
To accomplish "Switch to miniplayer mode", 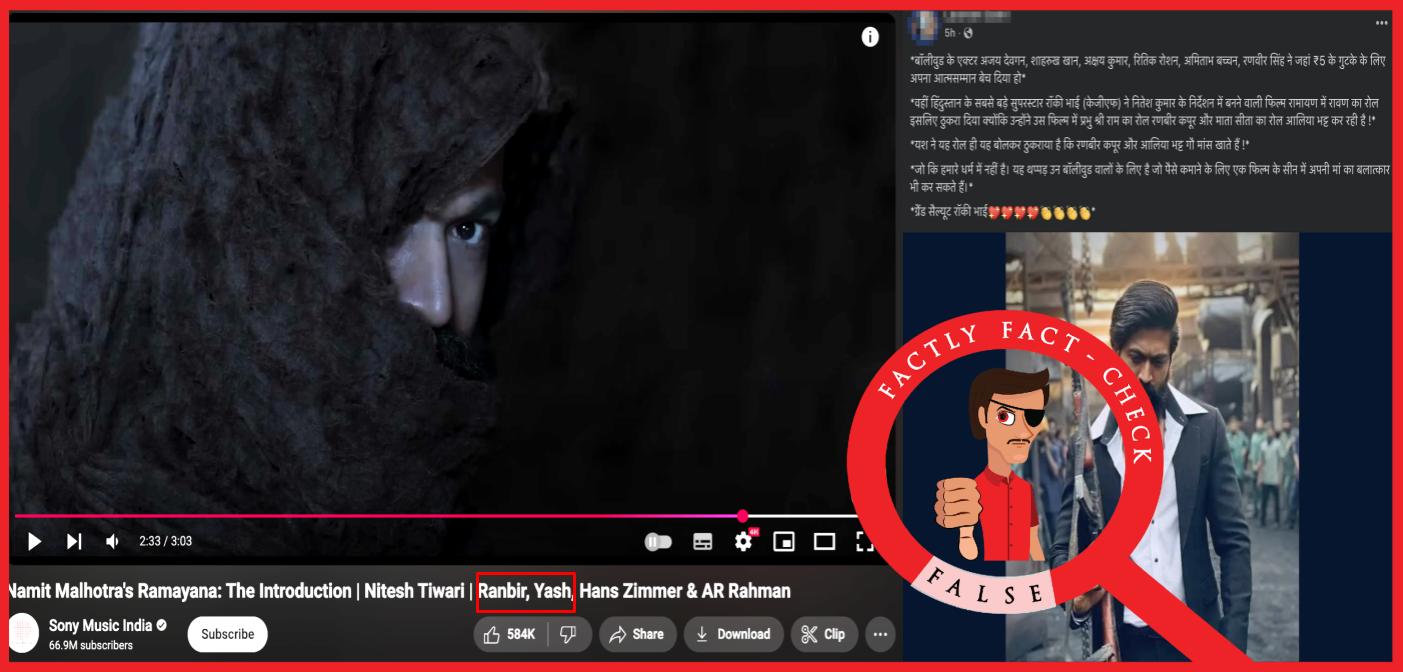I will [784, 541].
